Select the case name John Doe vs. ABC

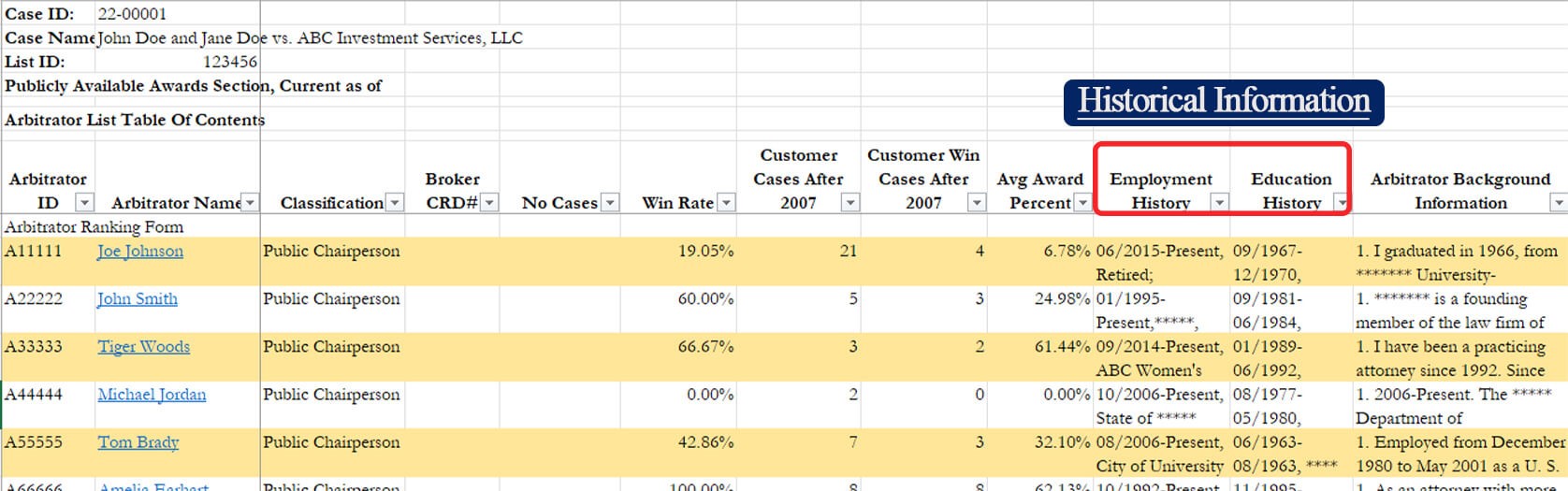(x=311, y=38)
